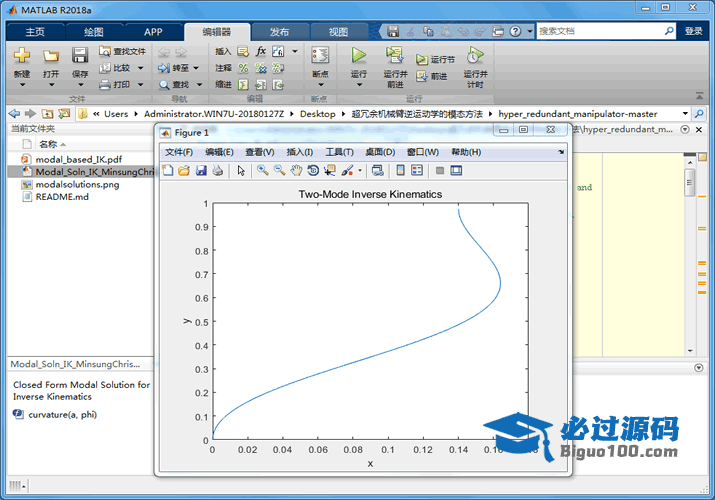Viewport: 715px width, 500px height.
Task: Switch to APP tab
Action: pos(153,32)
